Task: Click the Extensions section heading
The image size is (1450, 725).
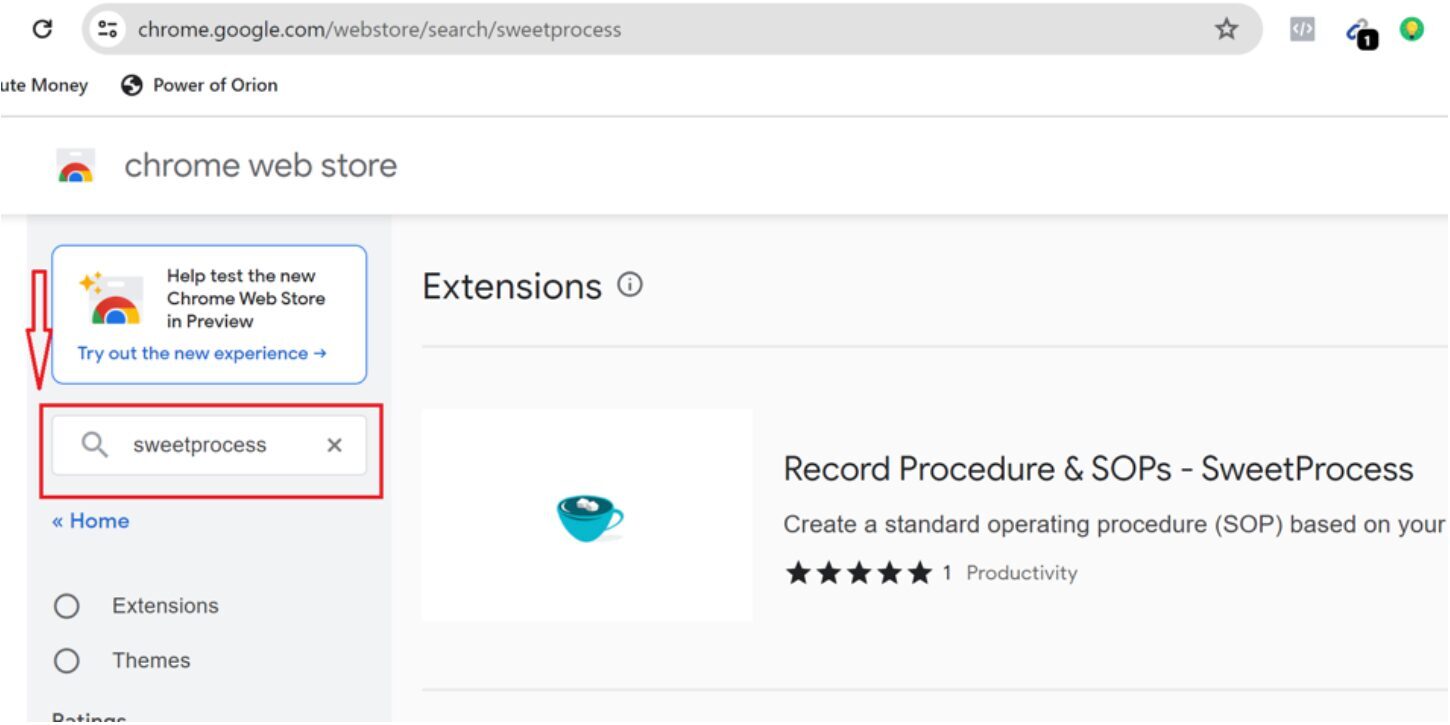Action: (x=512, y=286)
